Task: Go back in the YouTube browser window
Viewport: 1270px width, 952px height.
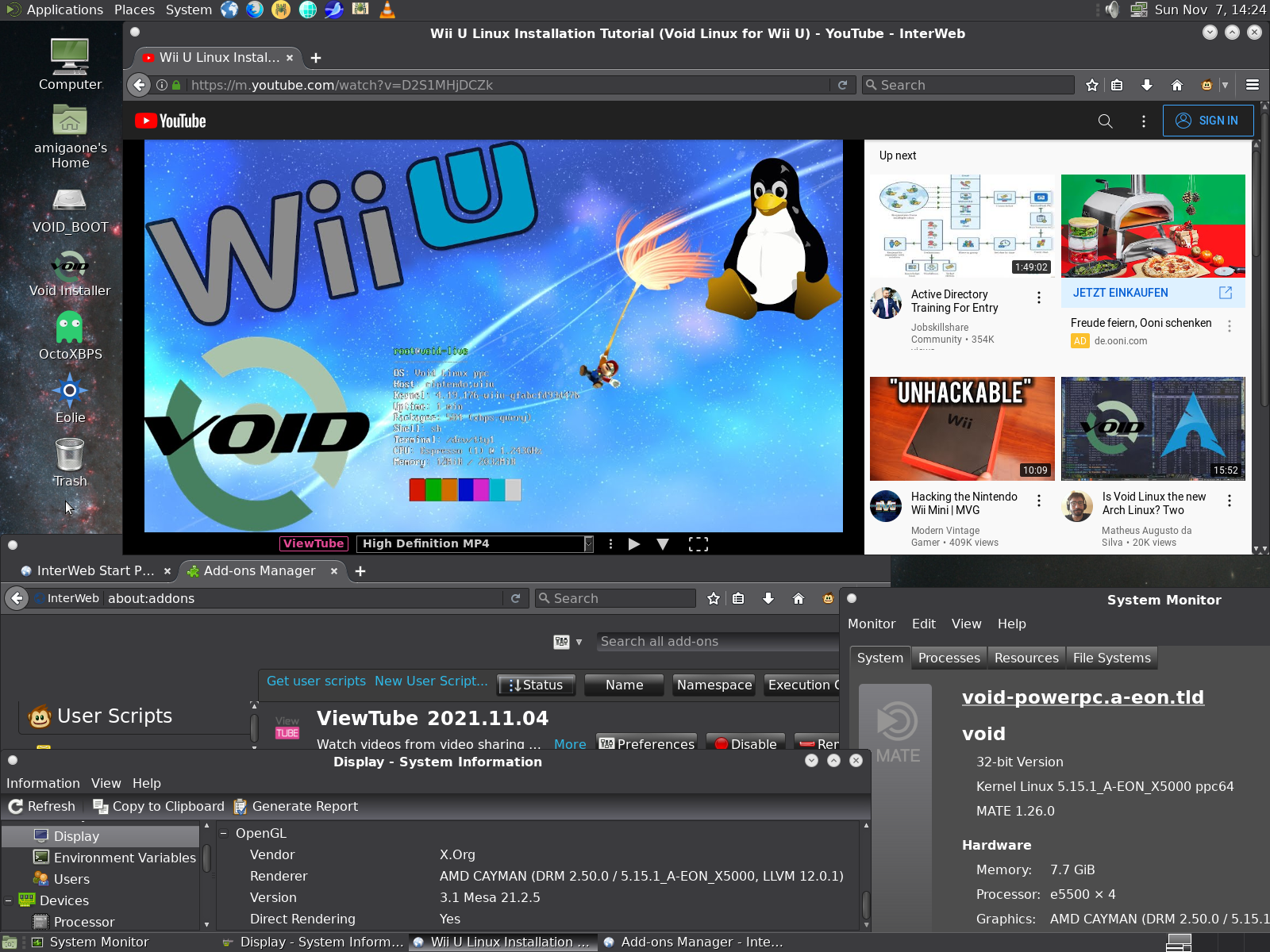Action: click(139, 85)
